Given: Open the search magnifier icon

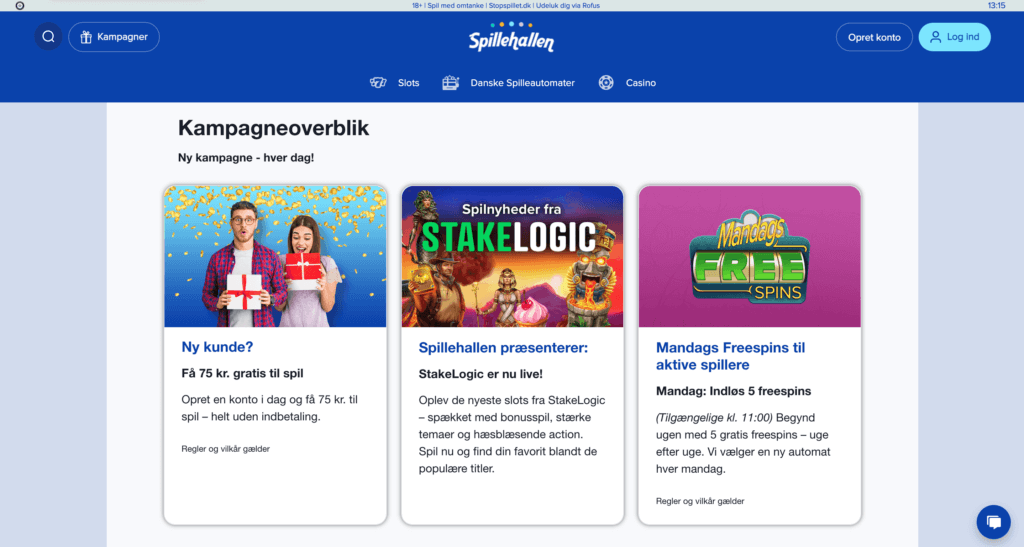Looking at the screenshot, I should [x=48, y=37].
